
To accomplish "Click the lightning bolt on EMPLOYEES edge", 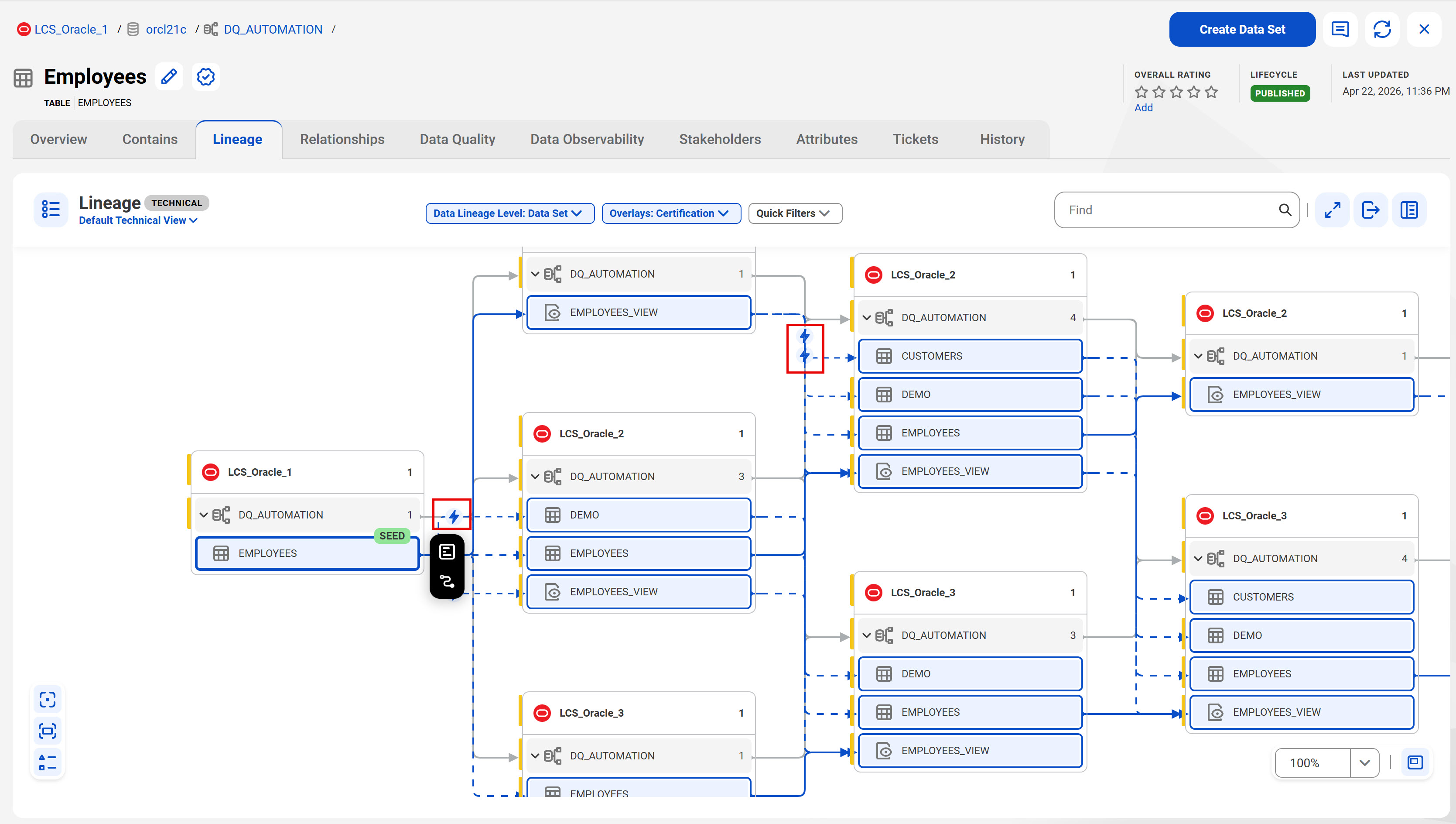I will click(x=454, y=516).
